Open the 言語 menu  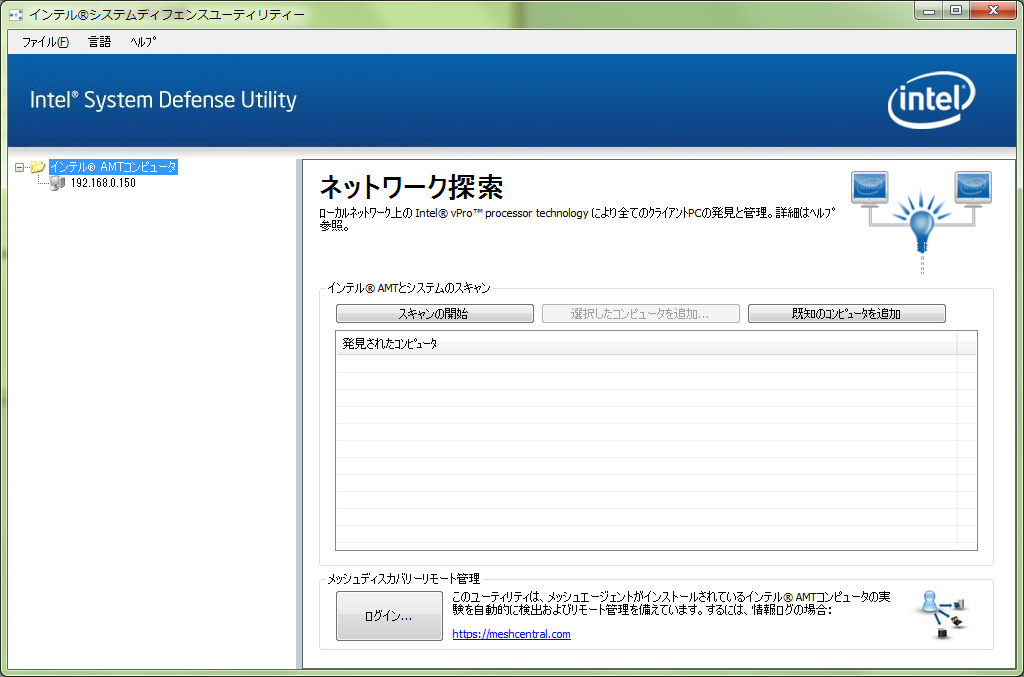(x=99, y=42)
